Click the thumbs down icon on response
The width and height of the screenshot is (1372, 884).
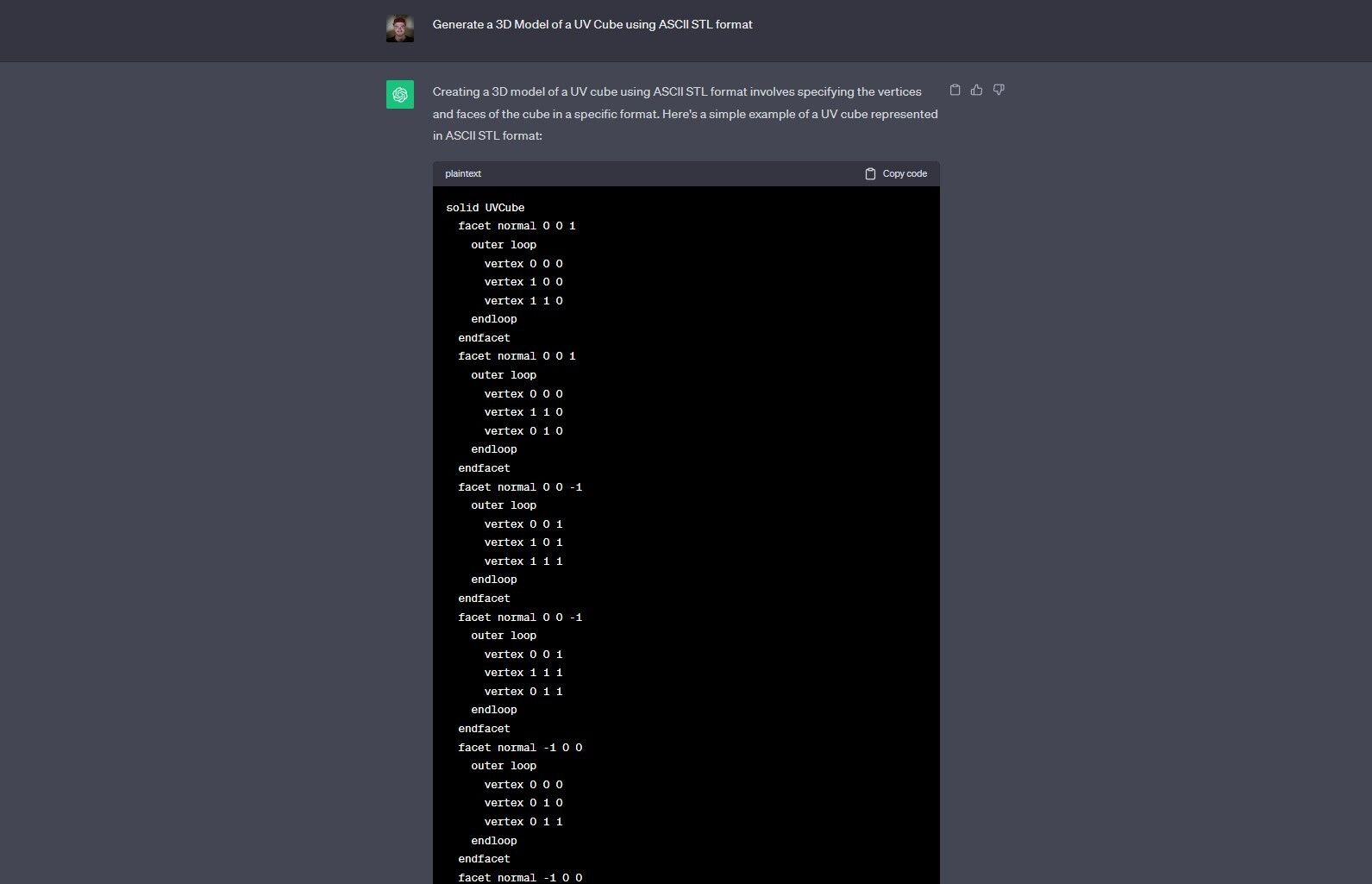(999, 90)
